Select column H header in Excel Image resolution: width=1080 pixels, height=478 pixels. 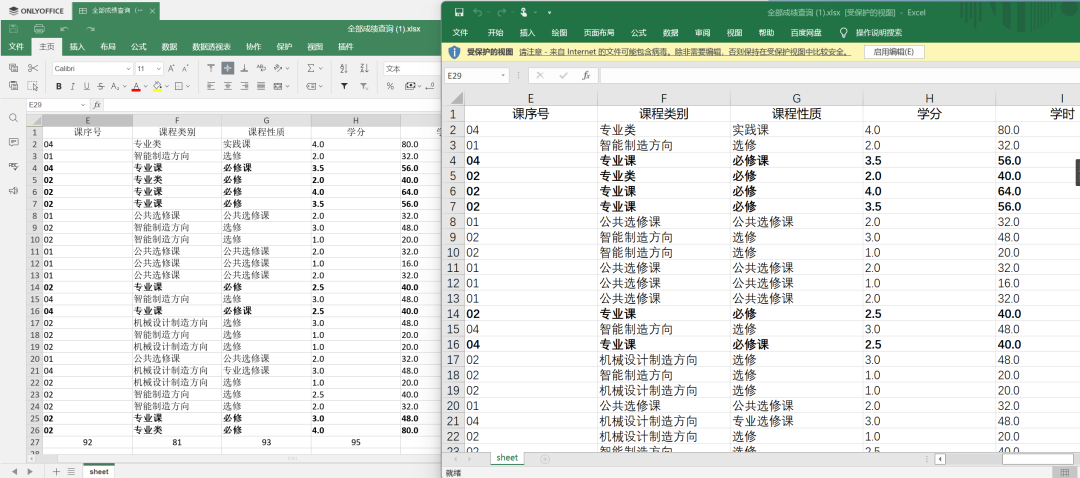929,98
